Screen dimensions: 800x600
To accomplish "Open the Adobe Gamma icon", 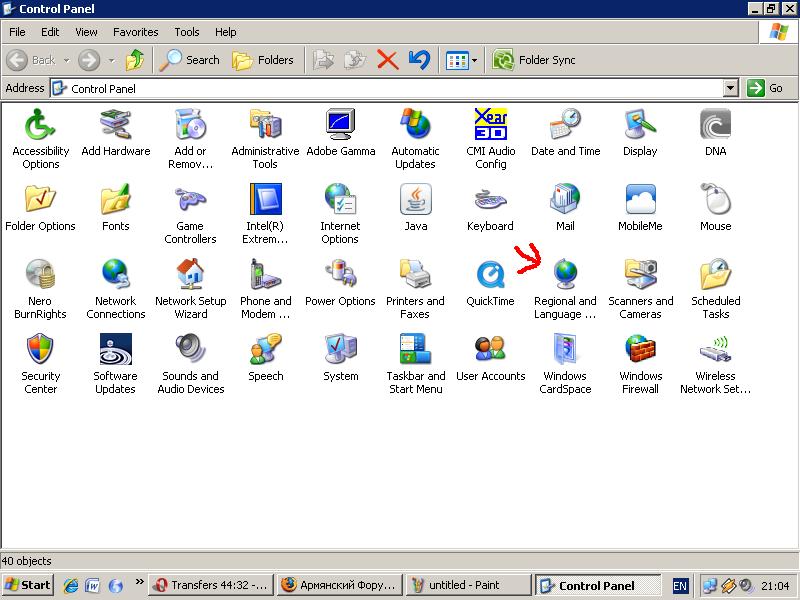I will pyautogui.click(x=340, y=125).
